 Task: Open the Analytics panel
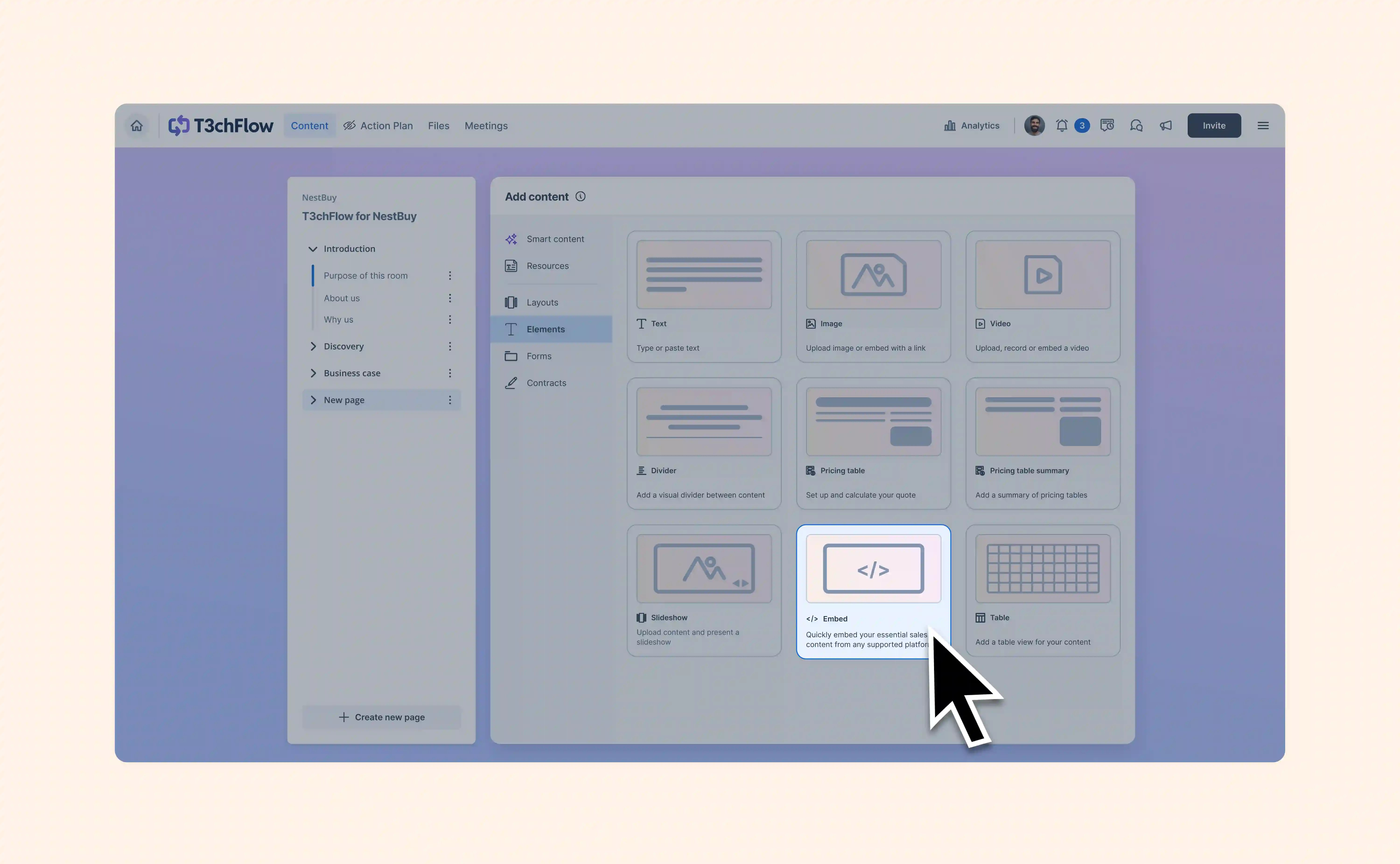[x=971, y=125]
